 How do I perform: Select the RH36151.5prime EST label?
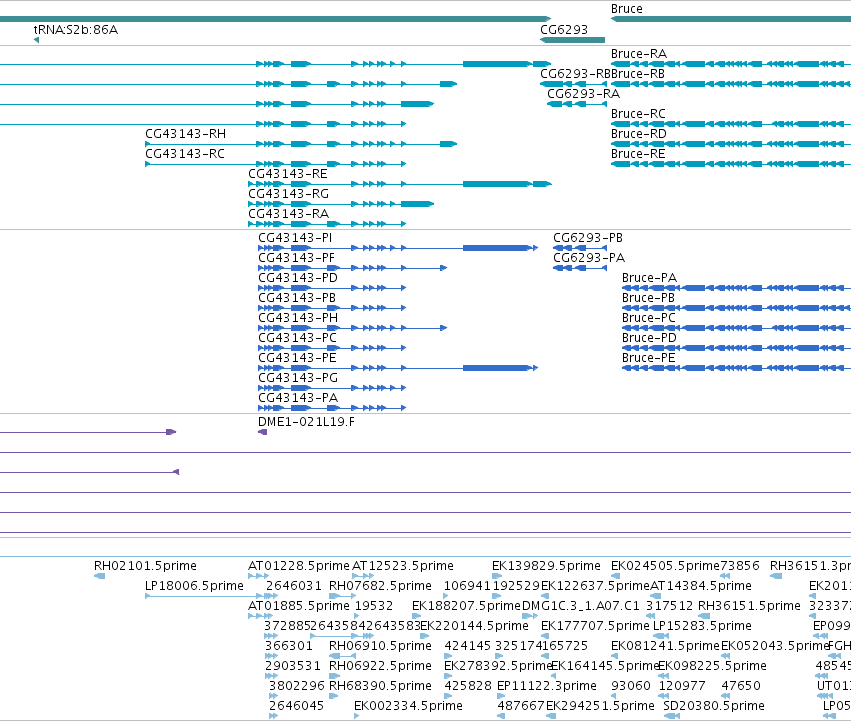tap(750, 606)
